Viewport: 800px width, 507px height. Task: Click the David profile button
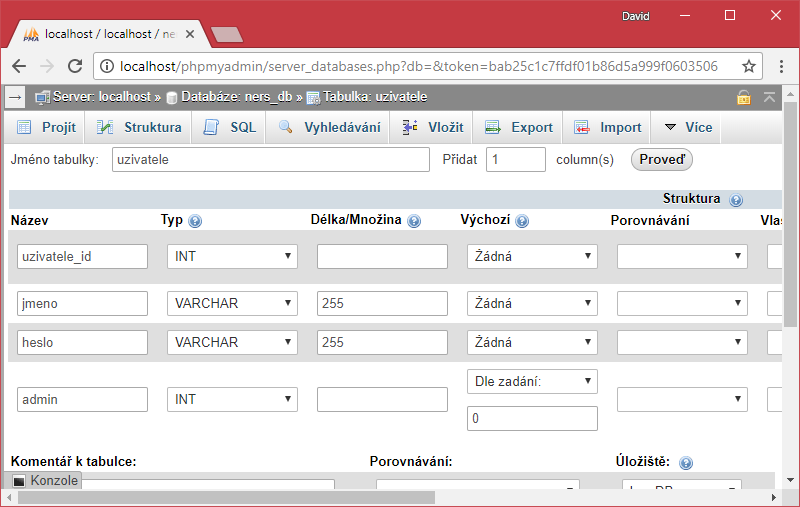pos(636,16)
